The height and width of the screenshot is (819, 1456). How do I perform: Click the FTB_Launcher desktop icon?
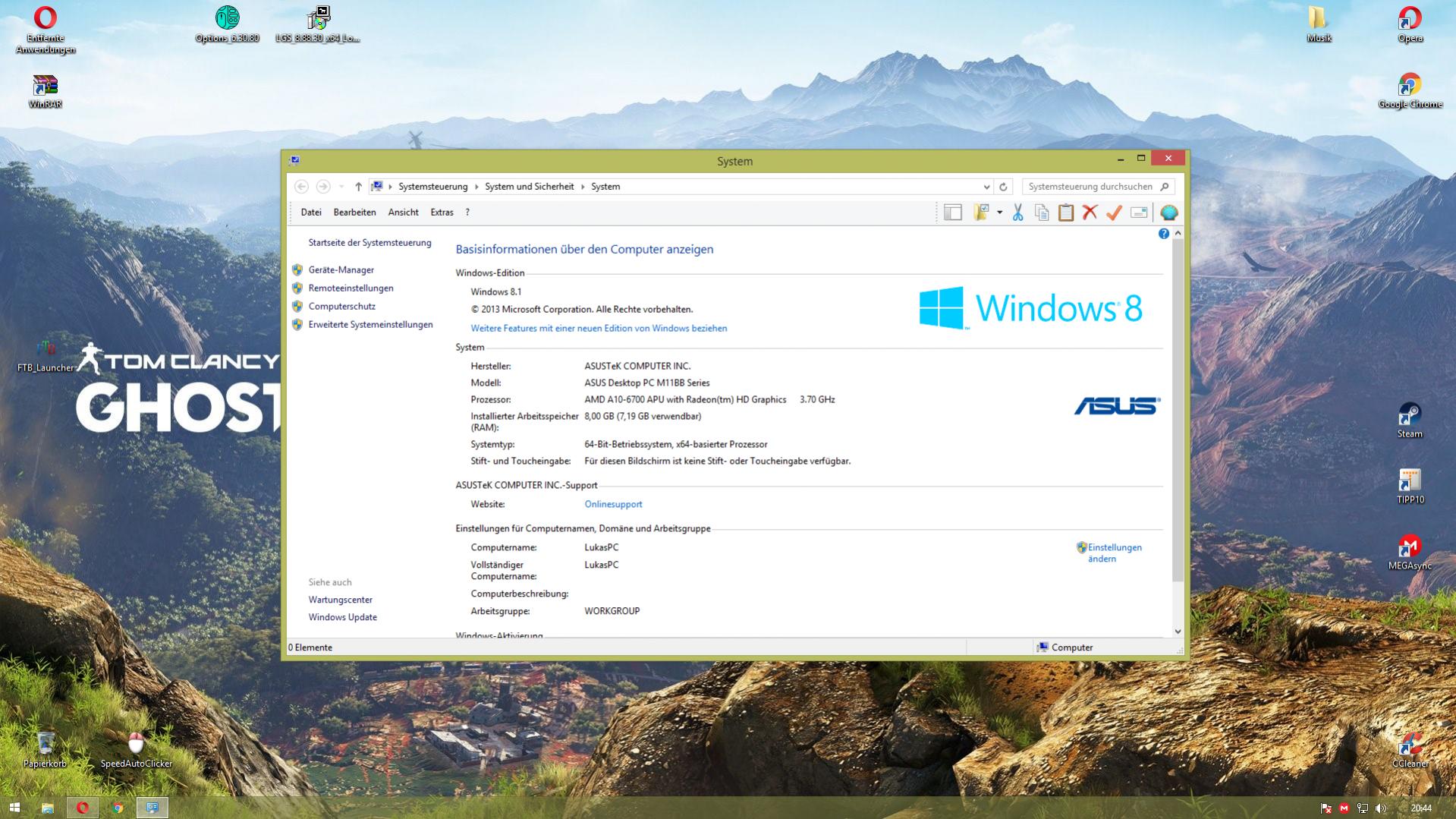45,354
